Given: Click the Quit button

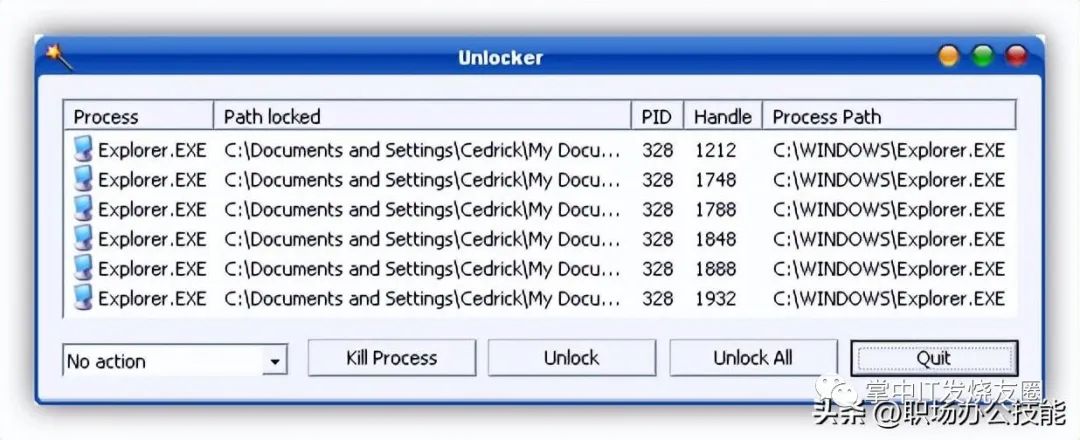Looking at the screenshot, I should tap(934, 358).
